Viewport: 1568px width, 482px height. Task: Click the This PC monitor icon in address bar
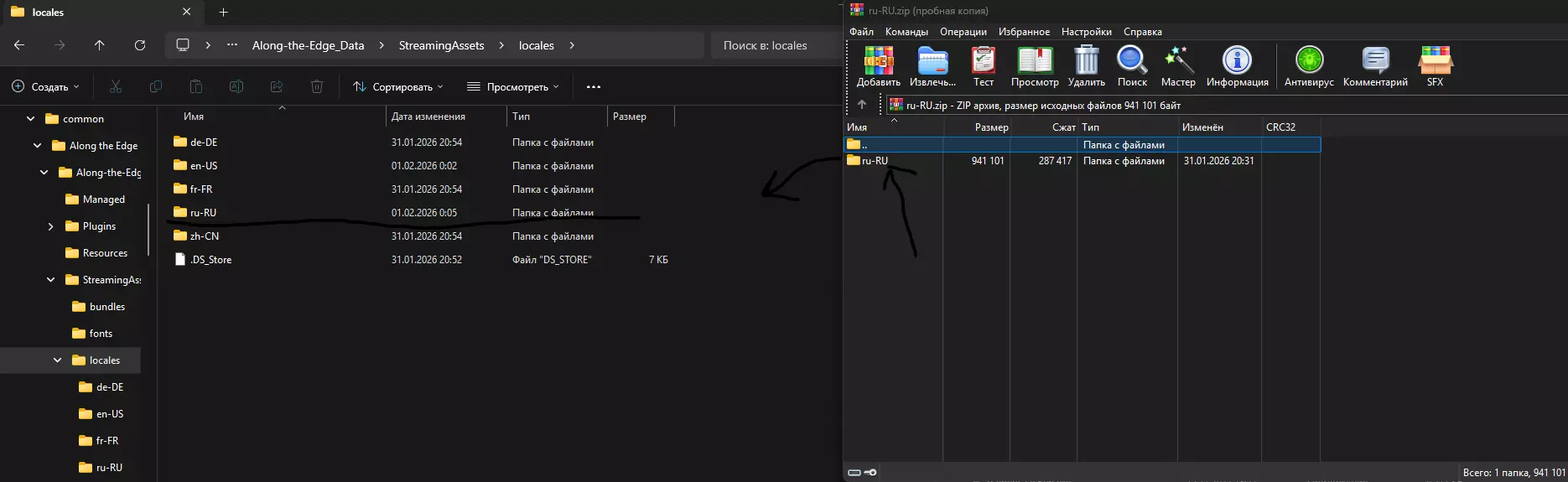183,45
